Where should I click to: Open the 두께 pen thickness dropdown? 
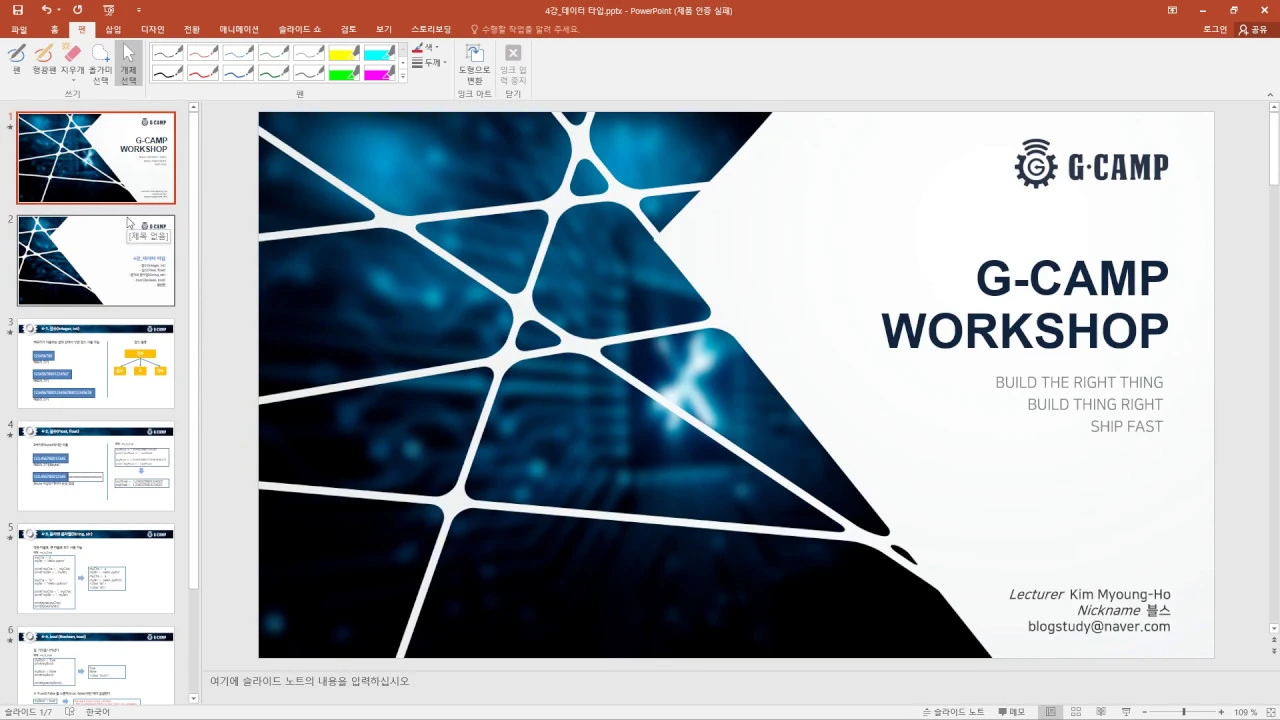point(430,62)
